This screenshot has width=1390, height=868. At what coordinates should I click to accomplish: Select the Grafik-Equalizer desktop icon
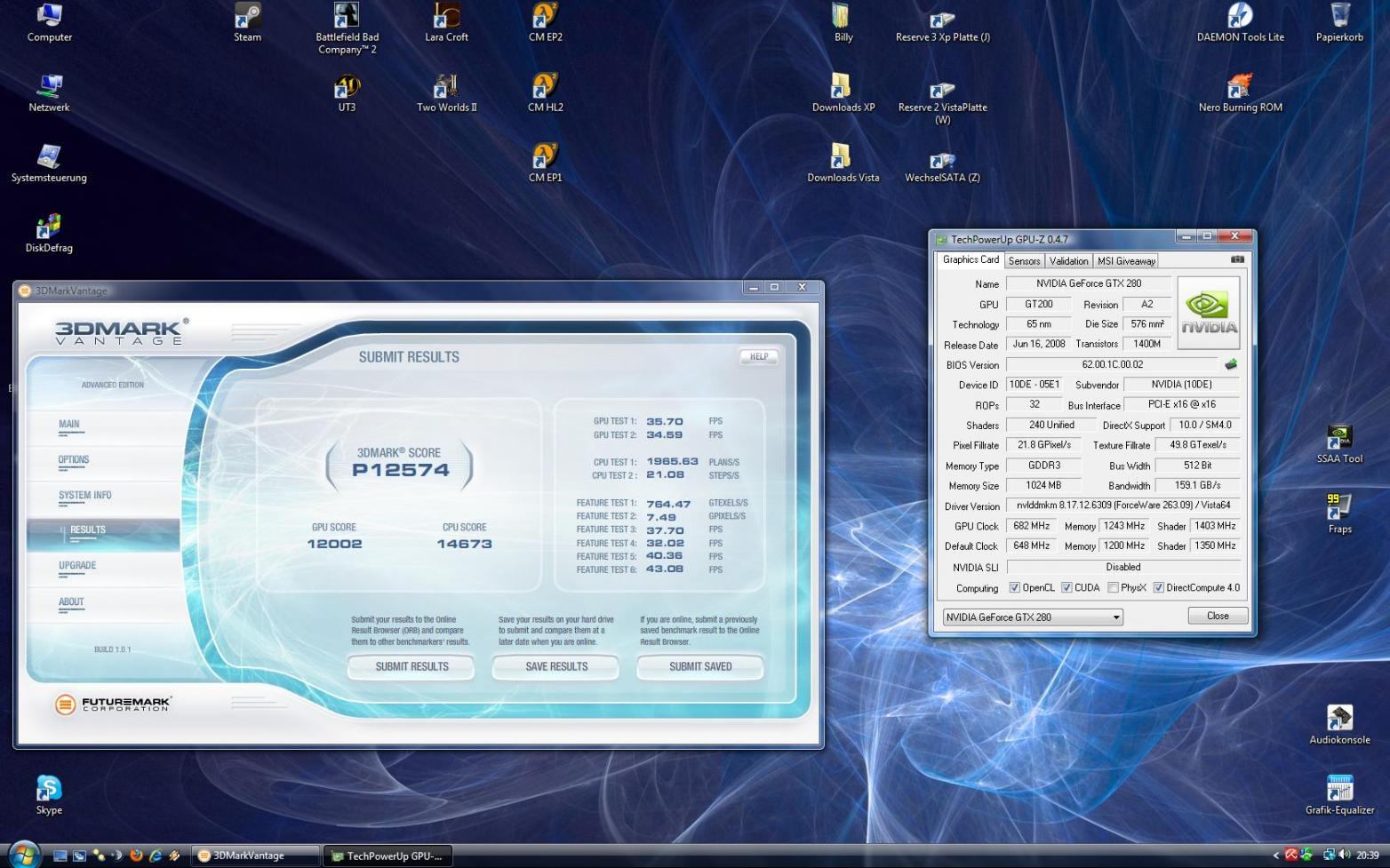1339,795
